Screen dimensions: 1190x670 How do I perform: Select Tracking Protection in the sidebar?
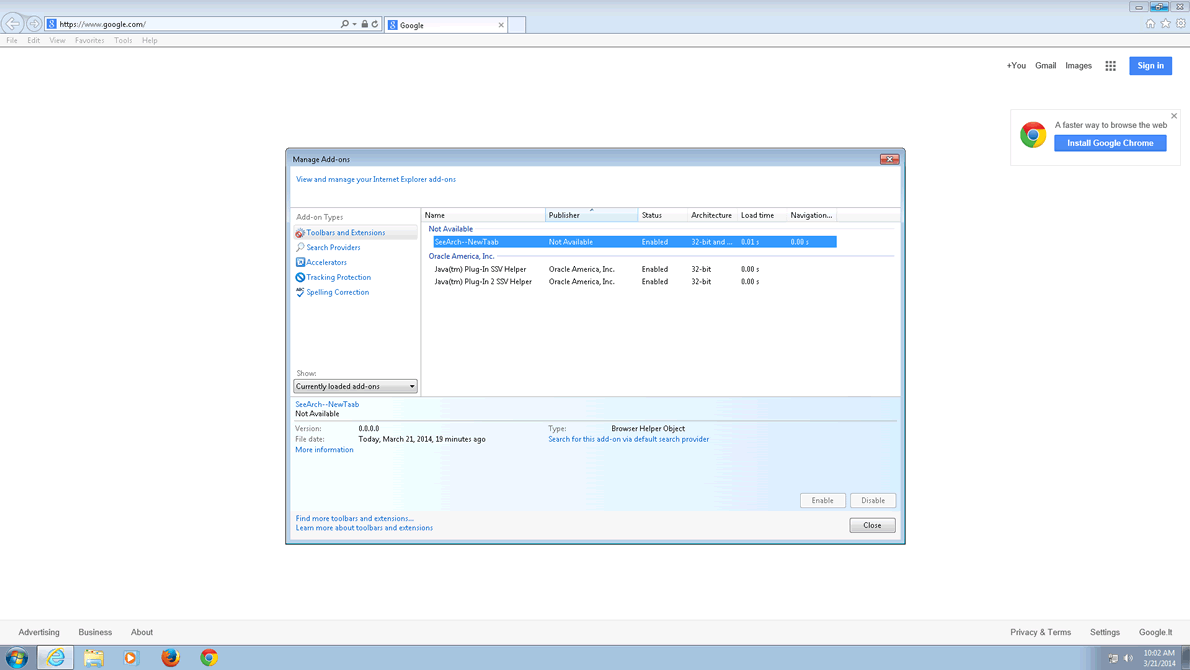[x=338, y=278]
